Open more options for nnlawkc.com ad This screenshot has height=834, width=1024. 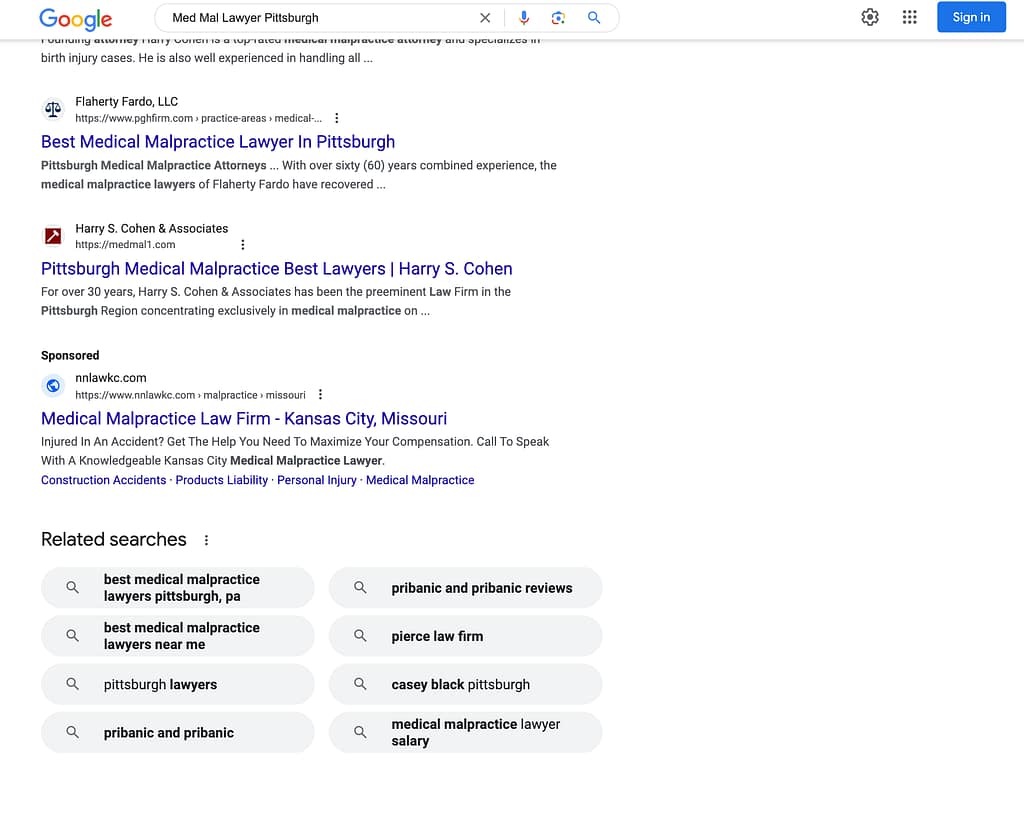coord(320,394)
